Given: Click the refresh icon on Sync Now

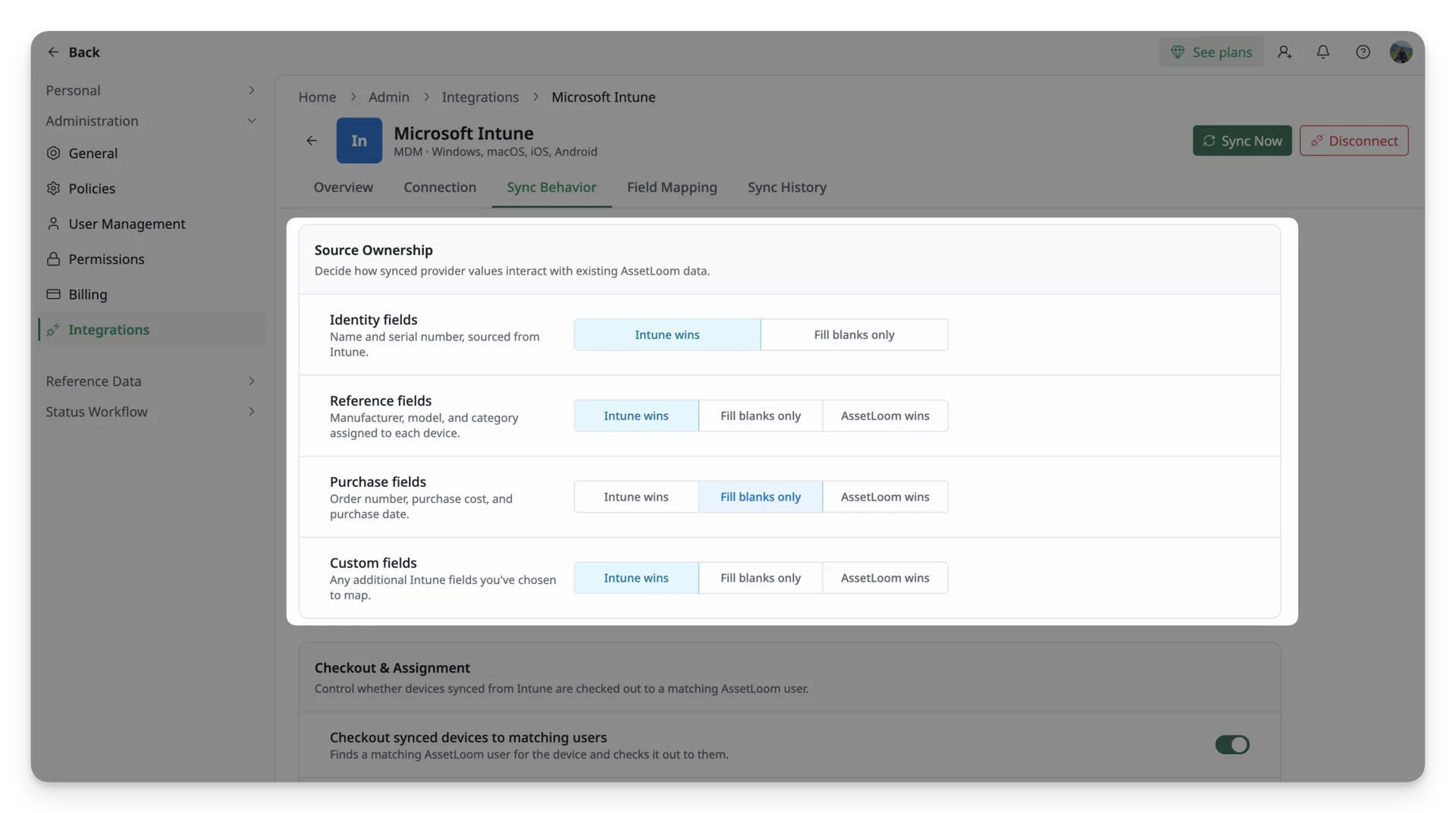Looking at the screenshot, I should 1209,141.
